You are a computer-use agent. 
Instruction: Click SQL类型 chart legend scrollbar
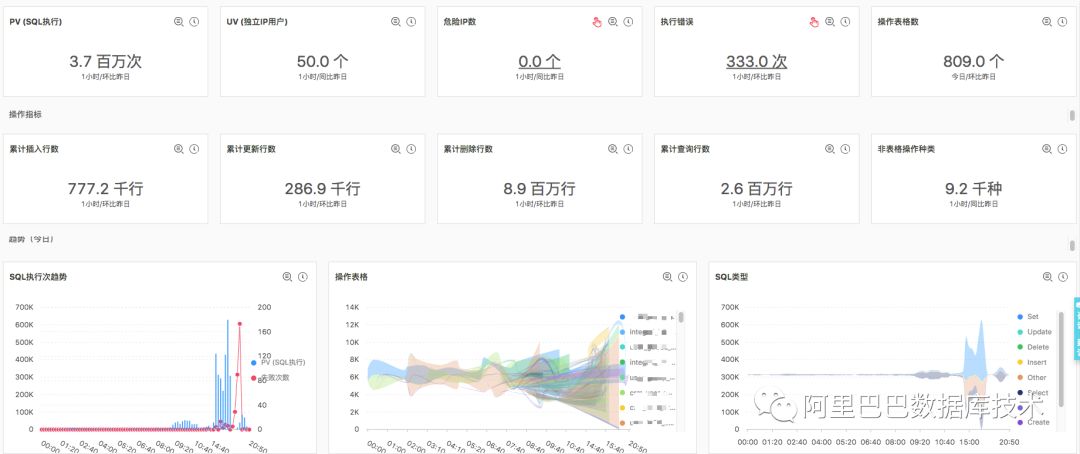point(1061,358)
